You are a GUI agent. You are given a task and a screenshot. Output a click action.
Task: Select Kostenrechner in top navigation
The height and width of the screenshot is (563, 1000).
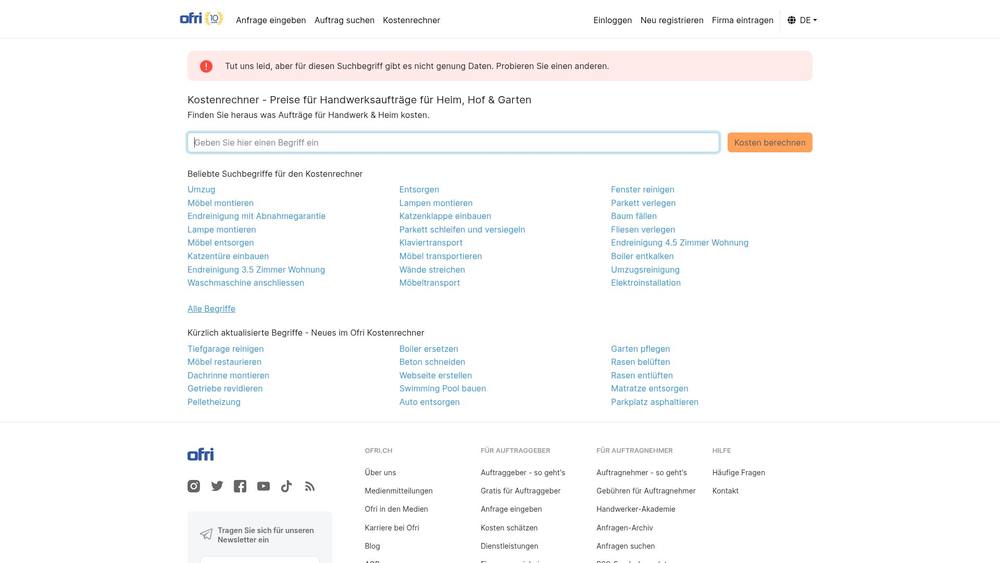pos(411,20)
